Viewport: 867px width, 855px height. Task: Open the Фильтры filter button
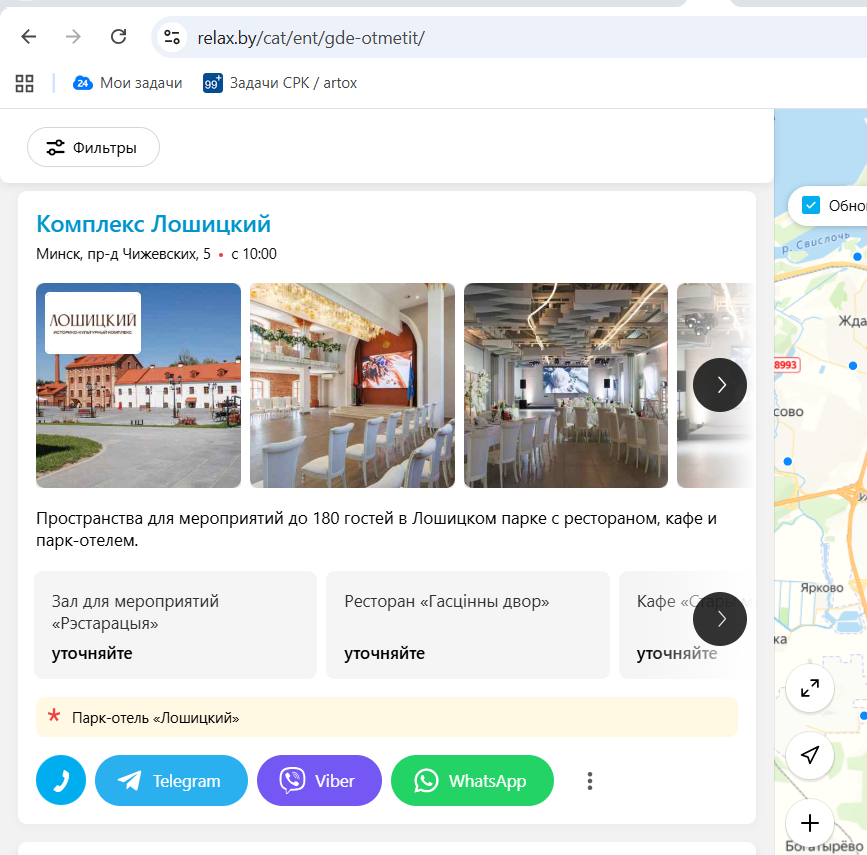tap(93, 147)
